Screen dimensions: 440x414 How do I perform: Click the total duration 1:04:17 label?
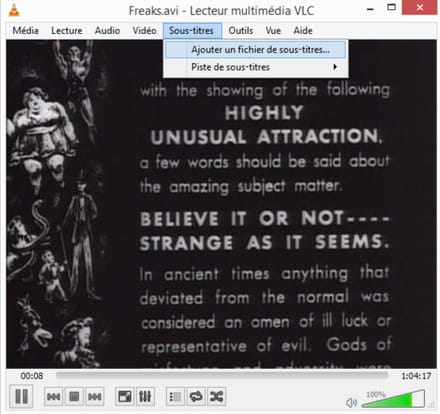pos(416,376)
